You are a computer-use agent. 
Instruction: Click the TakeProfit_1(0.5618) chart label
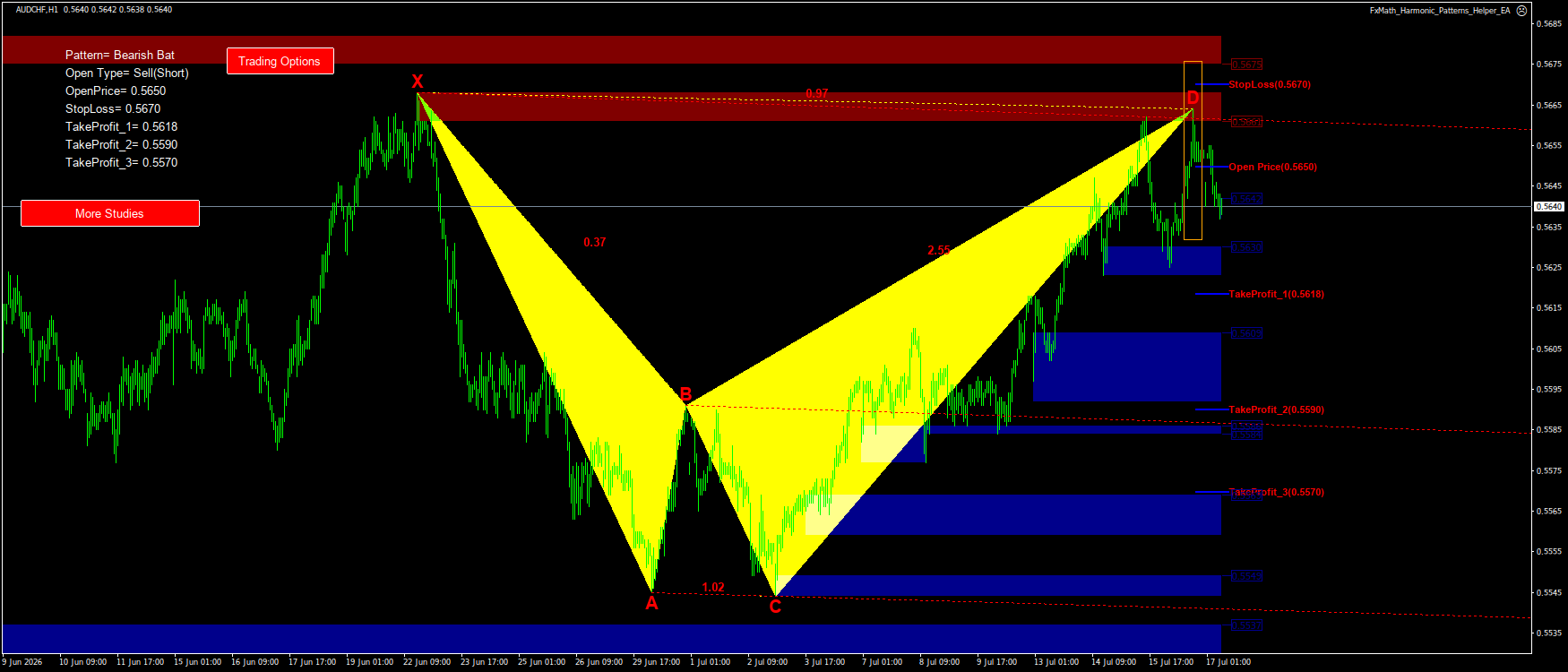point(1277,294)
